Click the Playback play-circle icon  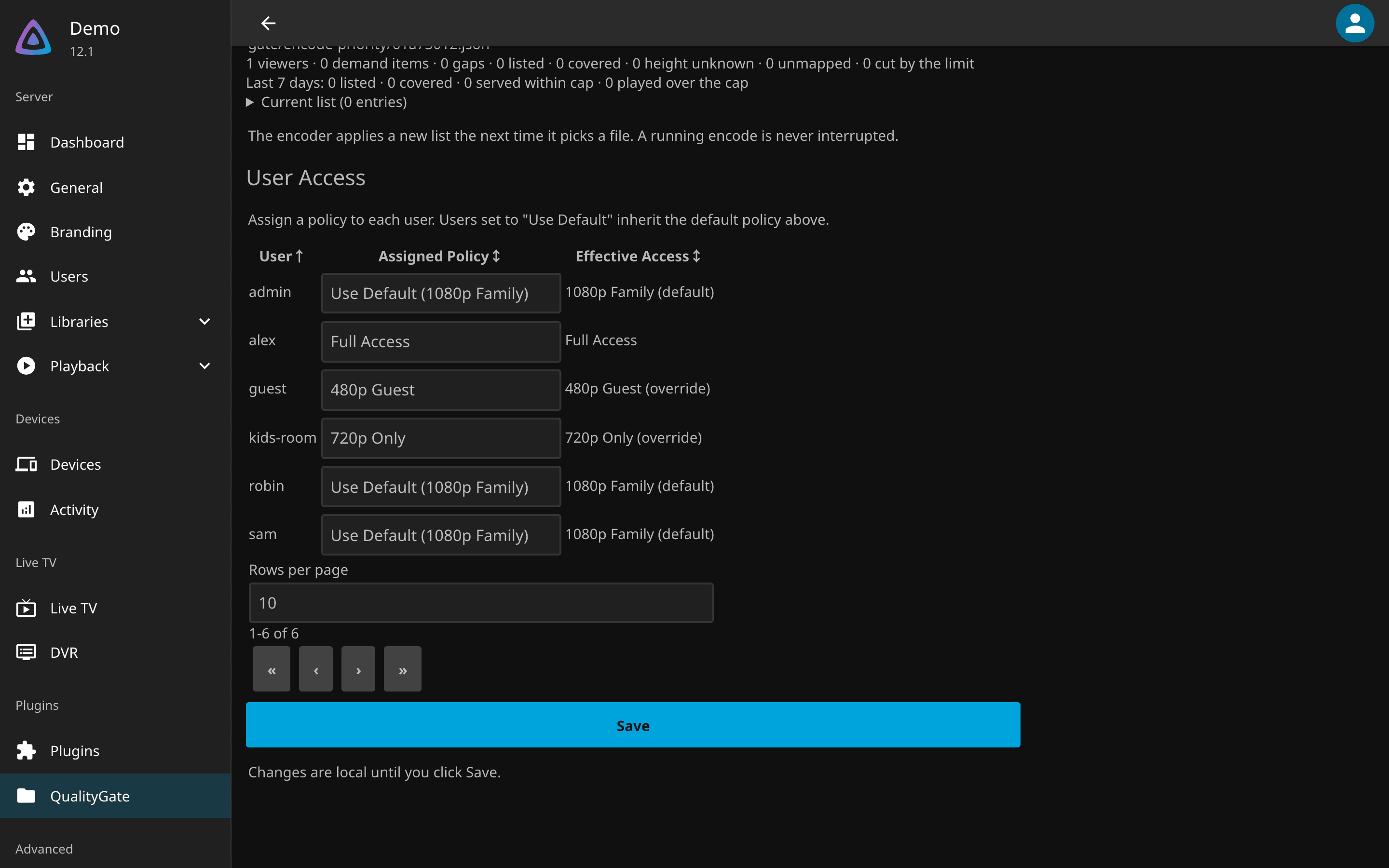(26, 366)
